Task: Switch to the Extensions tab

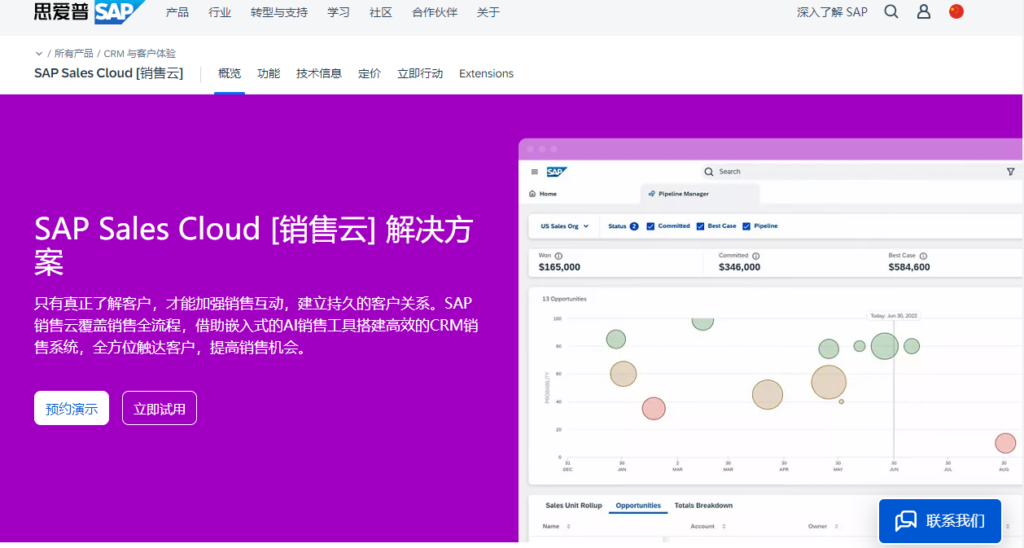Action: [x=486, y=73]
